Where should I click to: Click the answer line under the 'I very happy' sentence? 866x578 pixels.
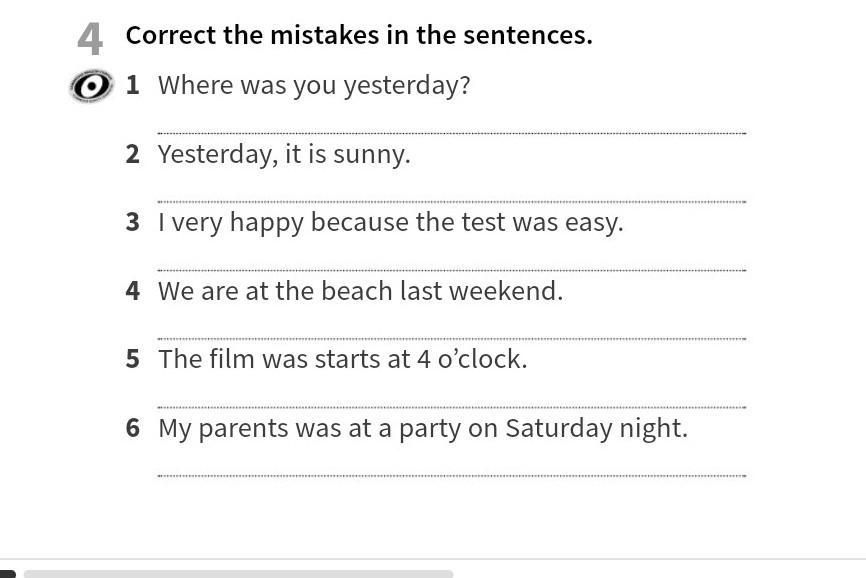(451, 269)
